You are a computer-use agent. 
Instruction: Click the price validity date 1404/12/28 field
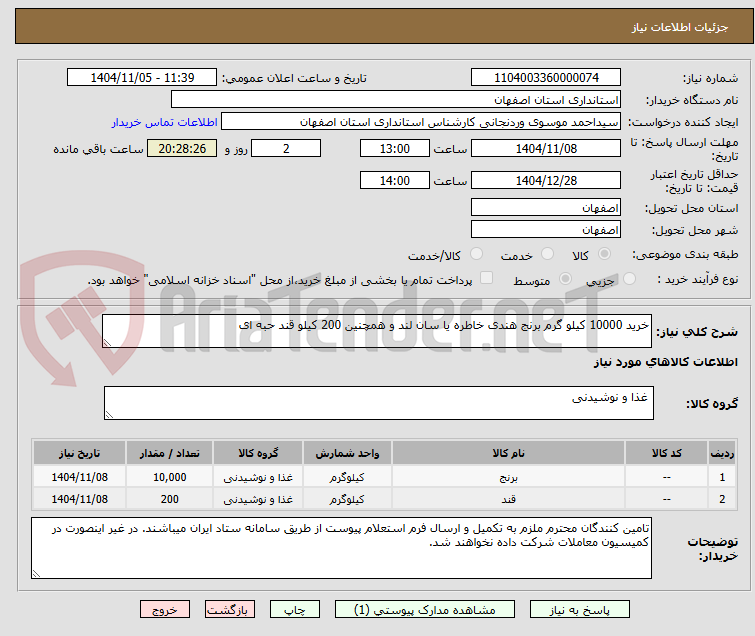[x=546, y=180]
